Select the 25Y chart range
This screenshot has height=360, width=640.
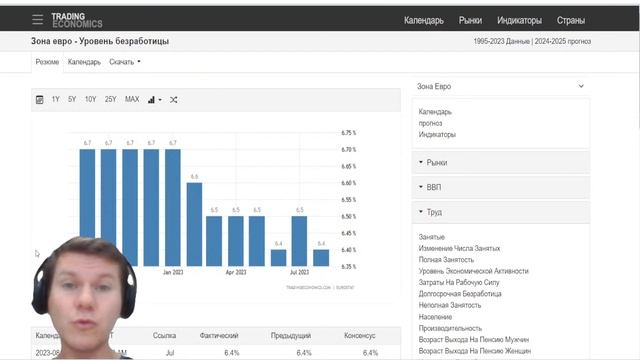(x=110, y=99)
